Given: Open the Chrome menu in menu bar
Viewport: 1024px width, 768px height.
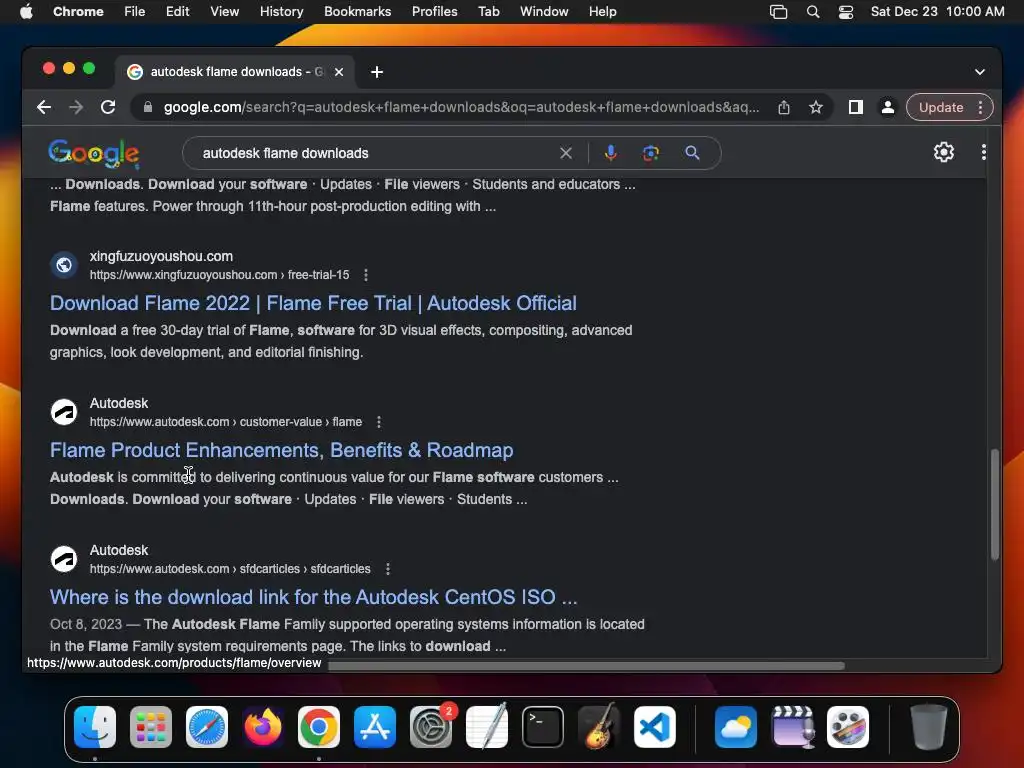Looking at the screenshot, I should pyautogui.click(x=78, y=11).
